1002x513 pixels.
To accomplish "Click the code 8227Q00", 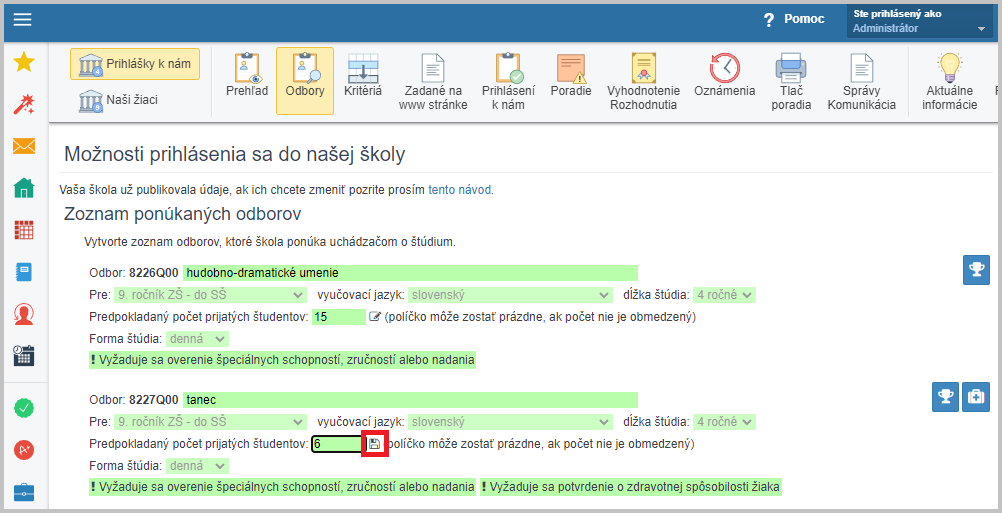I will pos(154,400).
